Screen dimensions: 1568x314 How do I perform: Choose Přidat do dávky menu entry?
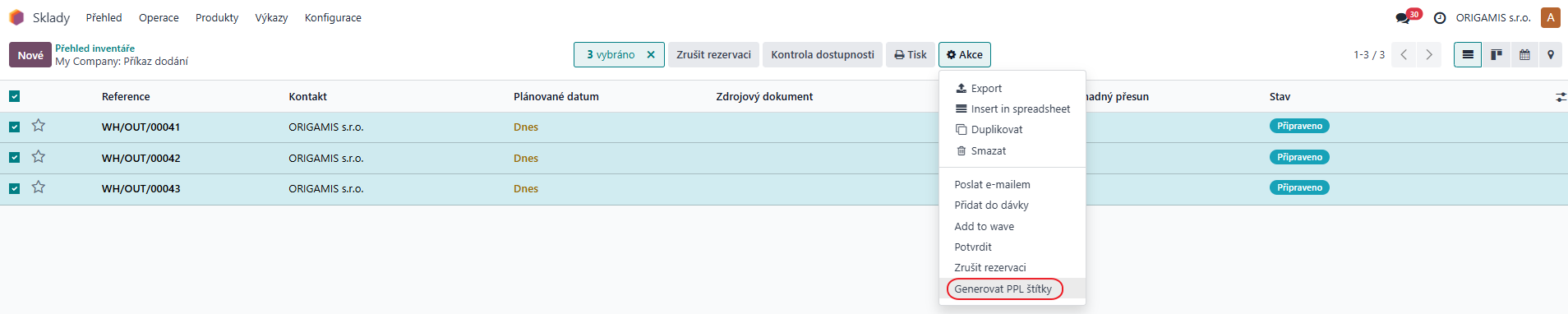click(x=991, y=205)
